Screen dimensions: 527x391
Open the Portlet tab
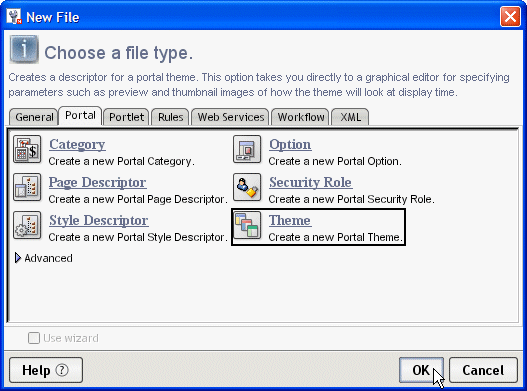click(x=126, y=117)
